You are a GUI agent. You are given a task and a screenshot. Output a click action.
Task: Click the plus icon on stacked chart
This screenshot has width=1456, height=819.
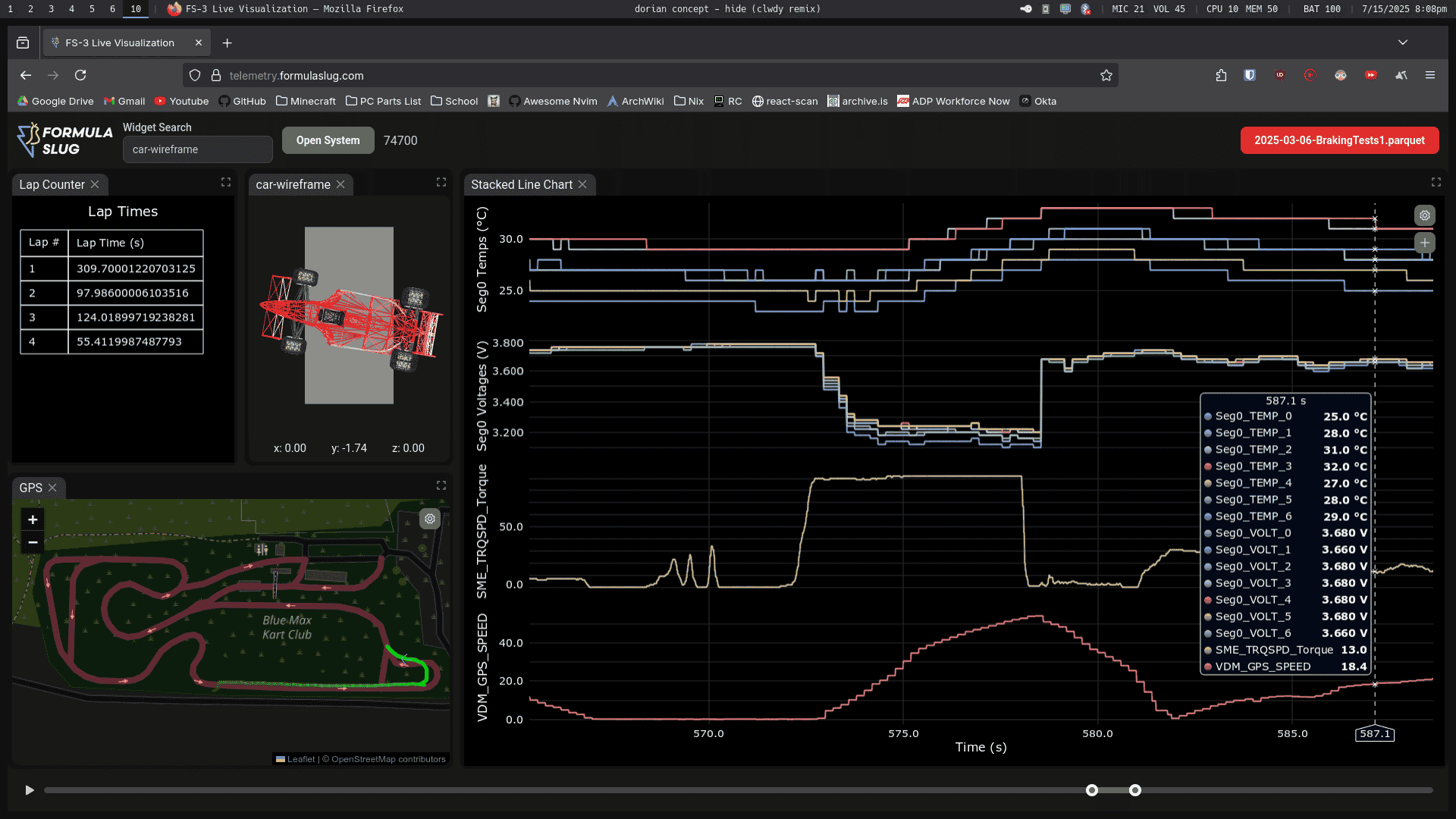pos(1425,243)
